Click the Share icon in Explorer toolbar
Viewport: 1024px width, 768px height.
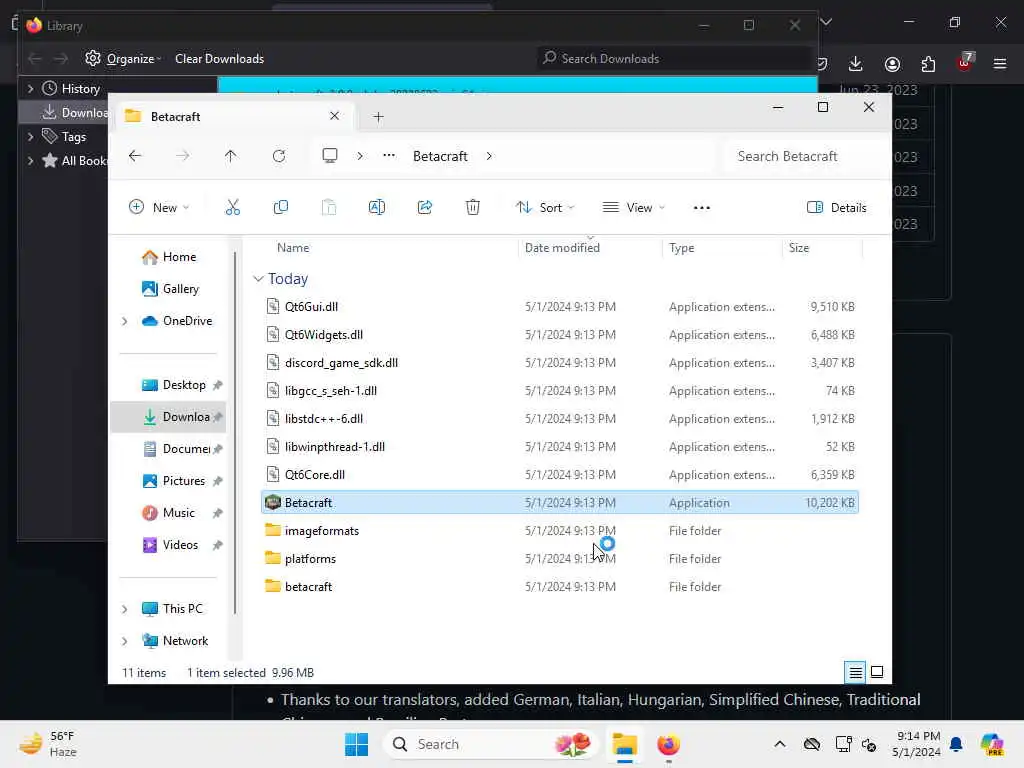click(424, 208)
